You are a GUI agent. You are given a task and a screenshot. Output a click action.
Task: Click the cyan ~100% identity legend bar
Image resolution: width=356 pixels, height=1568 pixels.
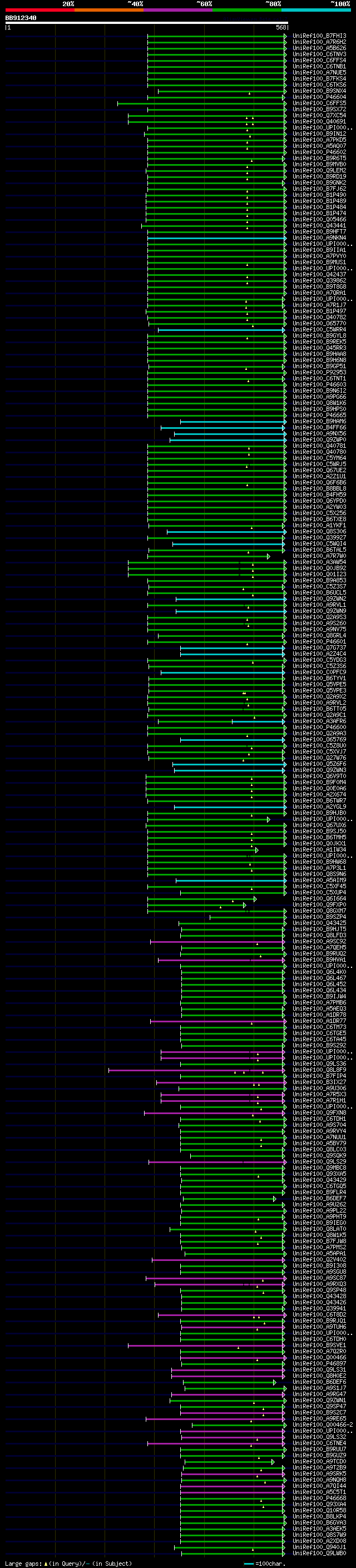pyautogui.click(x=317, y=10)
